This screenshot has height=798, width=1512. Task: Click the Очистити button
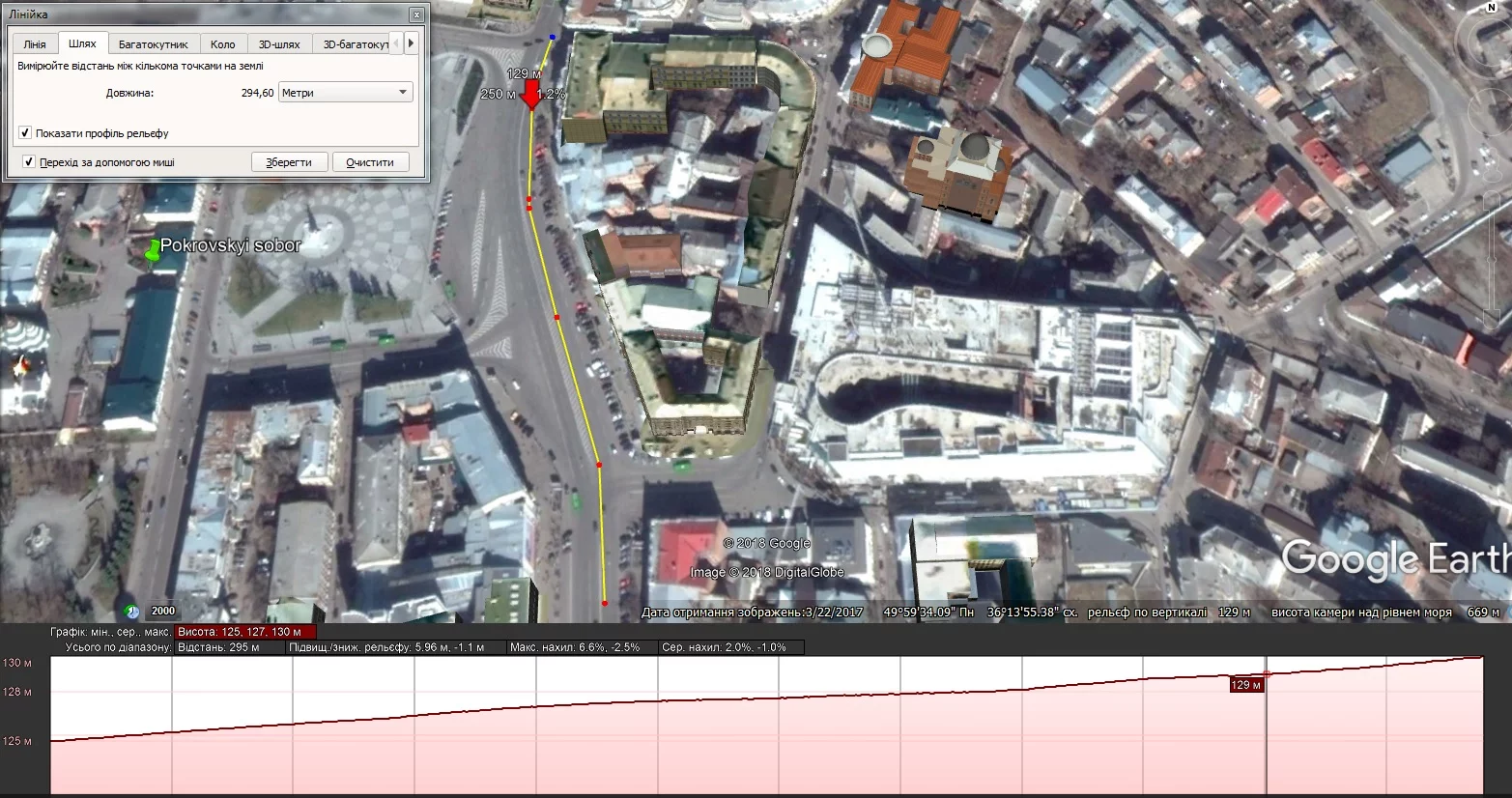tap(371, 162)
